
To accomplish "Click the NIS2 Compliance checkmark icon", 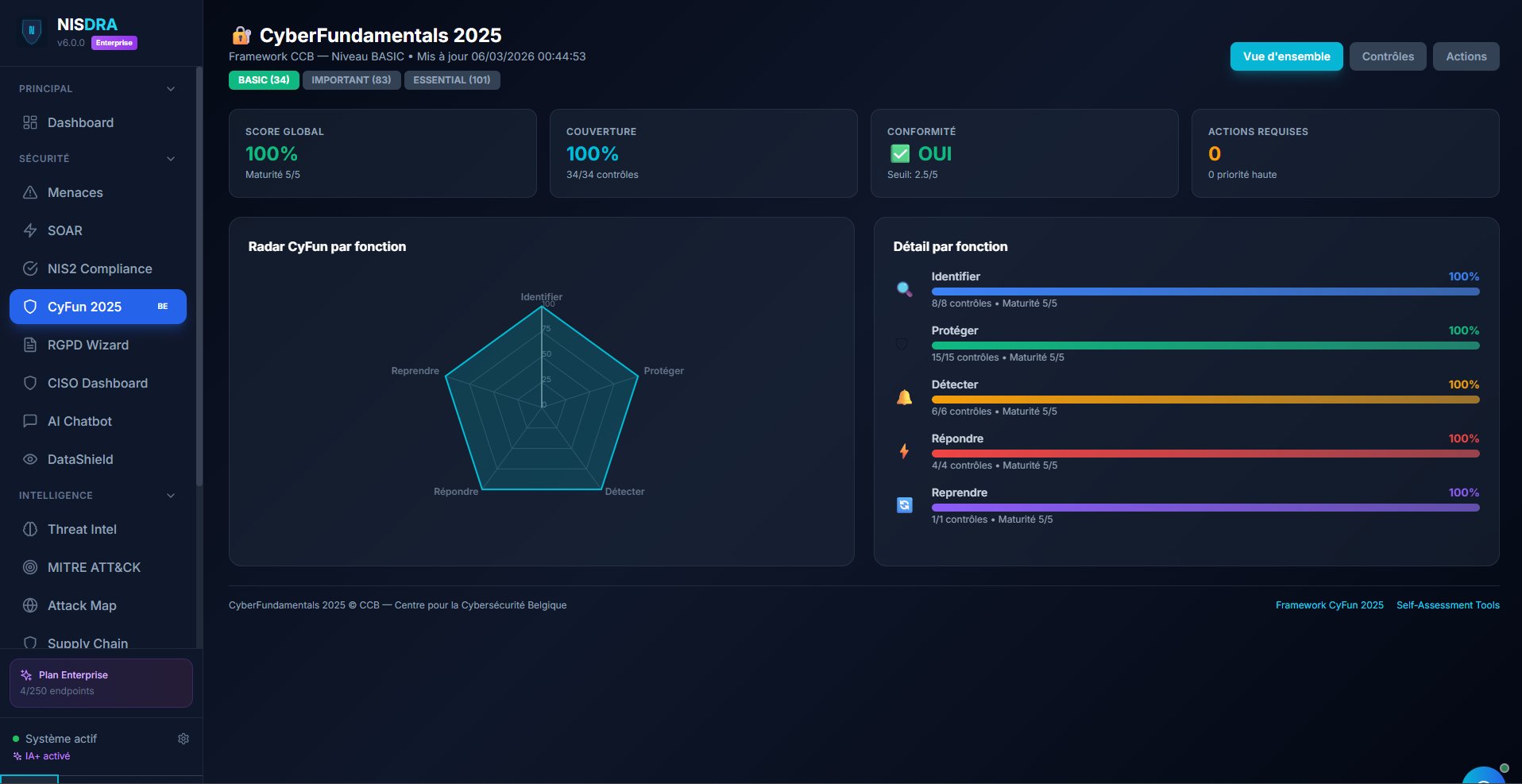I will coord(30,268).
